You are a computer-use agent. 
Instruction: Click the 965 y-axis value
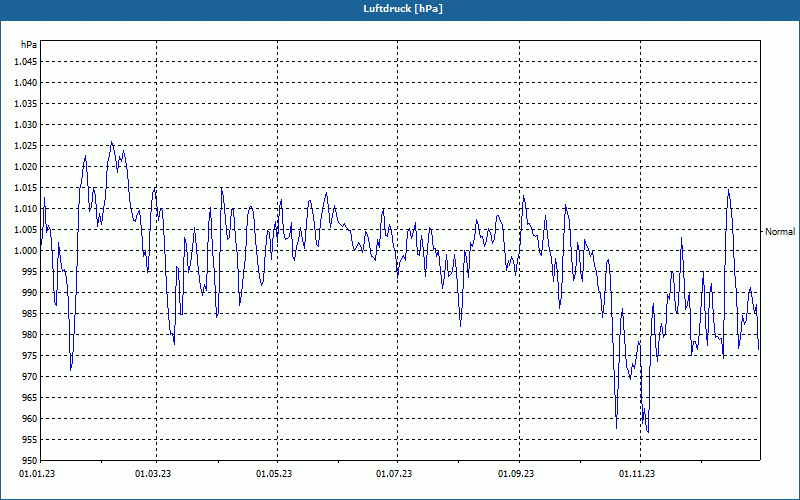[30, 397]
